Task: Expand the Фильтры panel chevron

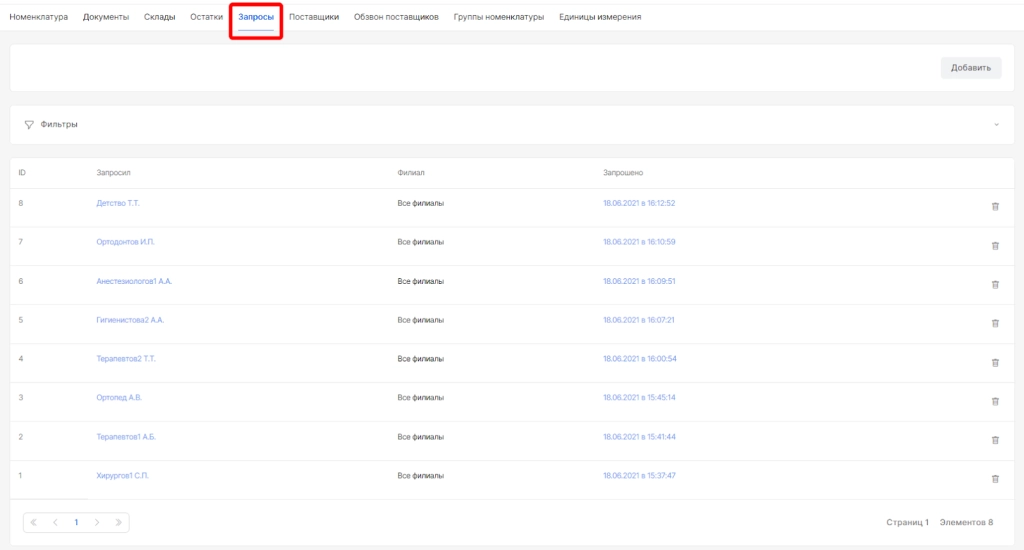Action: tap(996, 124)
